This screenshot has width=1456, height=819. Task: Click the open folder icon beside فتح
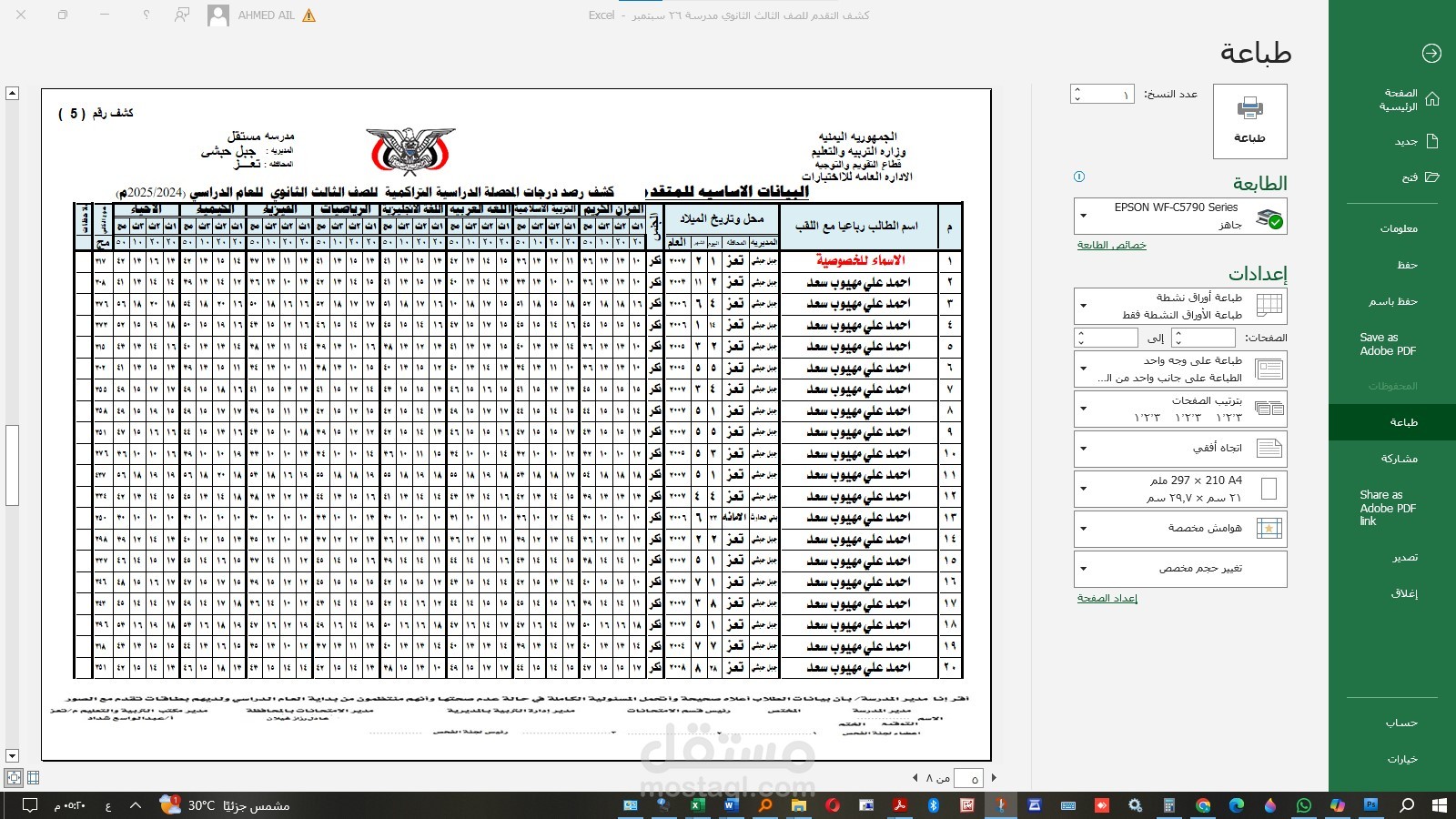pyautogui.click(x=1432, y=177)
